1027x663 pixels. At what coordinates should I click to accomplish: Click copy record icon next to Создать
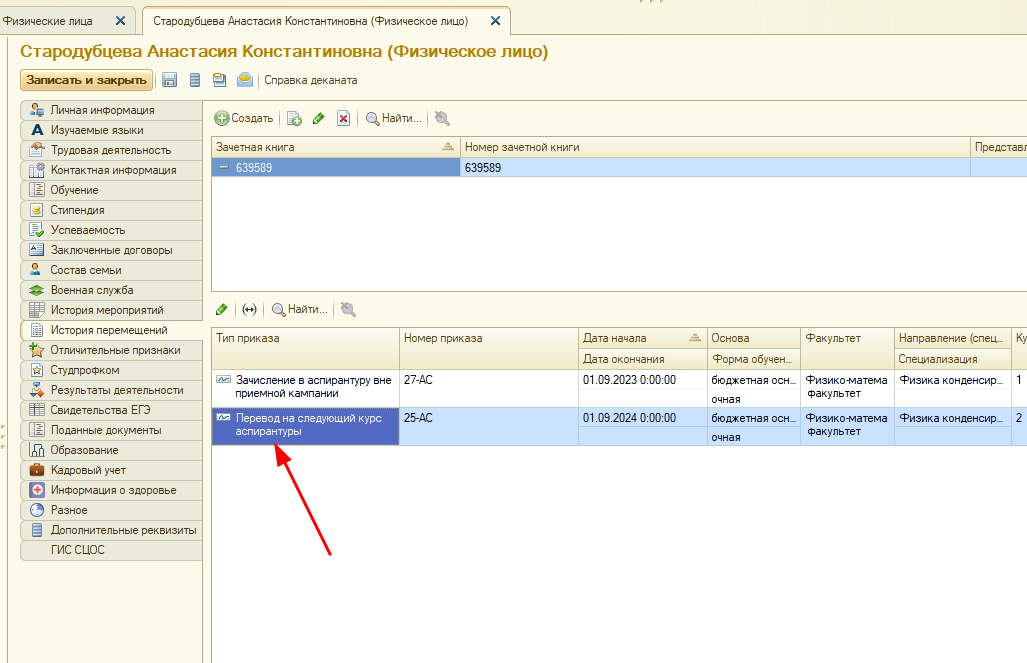(294, 118)
